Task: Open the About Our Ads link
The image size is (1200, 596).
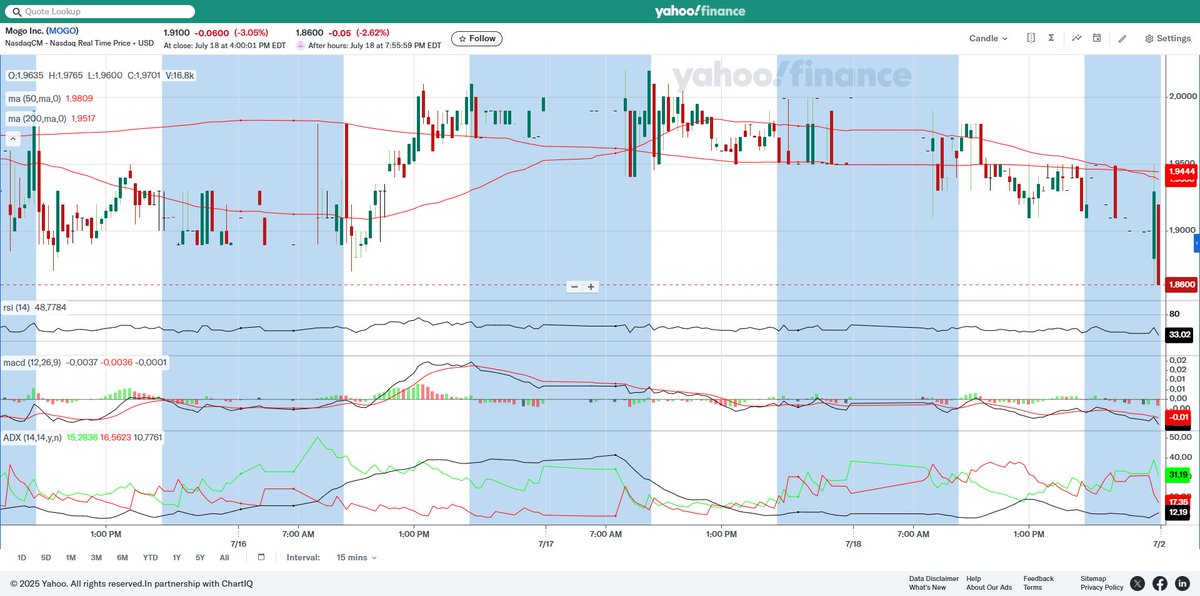Action: 989,587
